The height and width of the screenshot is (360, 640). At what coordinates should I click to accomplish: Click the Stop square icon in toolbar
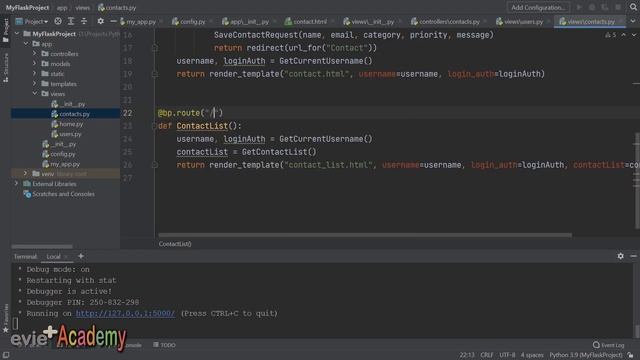pos(618,7)
